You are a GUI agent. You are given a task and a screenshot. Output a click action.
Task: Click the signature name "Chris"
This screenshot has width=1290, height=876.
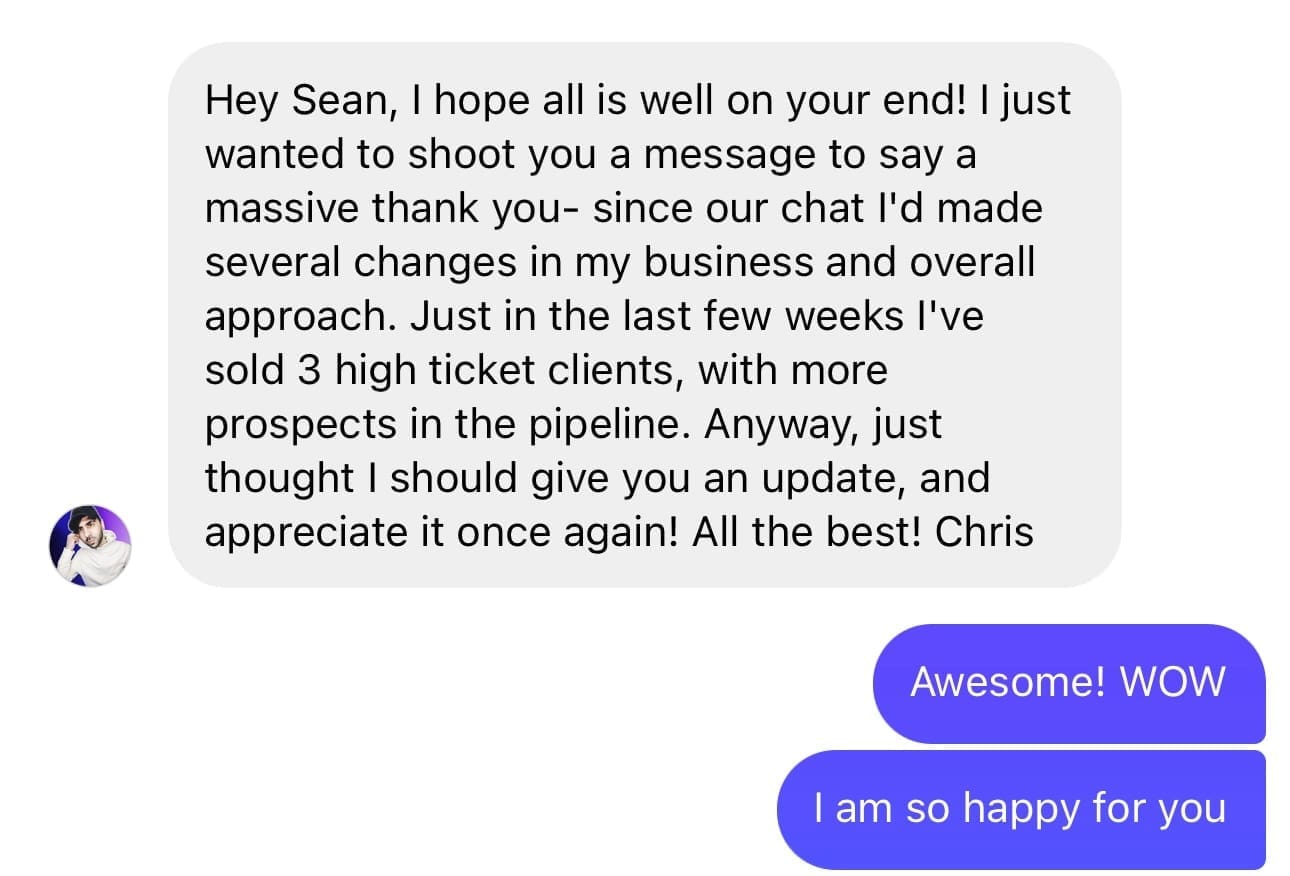click(x=984, y=533)
